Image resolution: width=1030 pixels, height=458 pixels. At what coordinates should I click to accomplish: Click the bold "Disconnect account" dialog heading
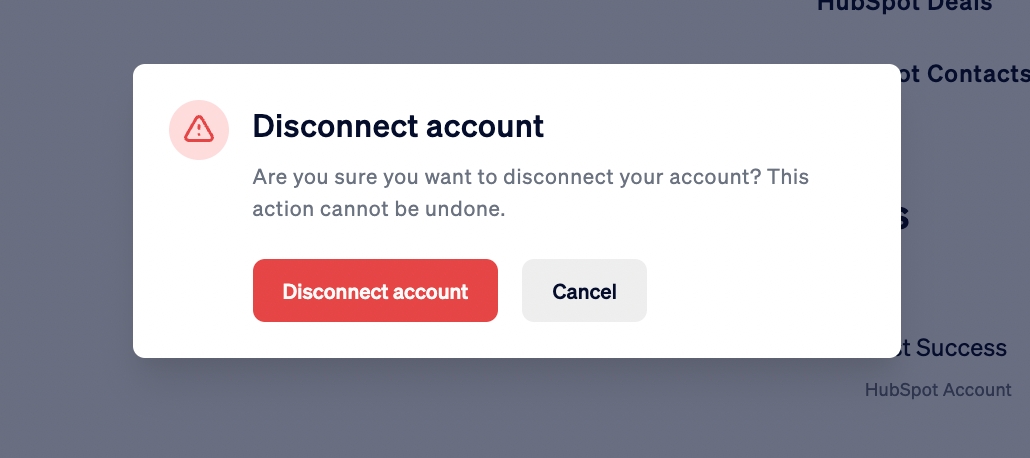(398, 126)
